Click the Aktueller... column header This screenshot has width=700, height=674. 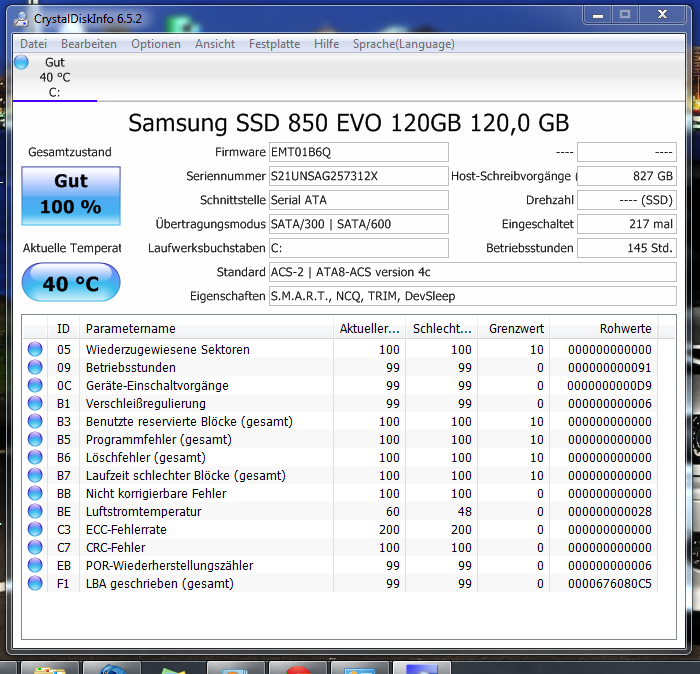(x=369, y=329)
